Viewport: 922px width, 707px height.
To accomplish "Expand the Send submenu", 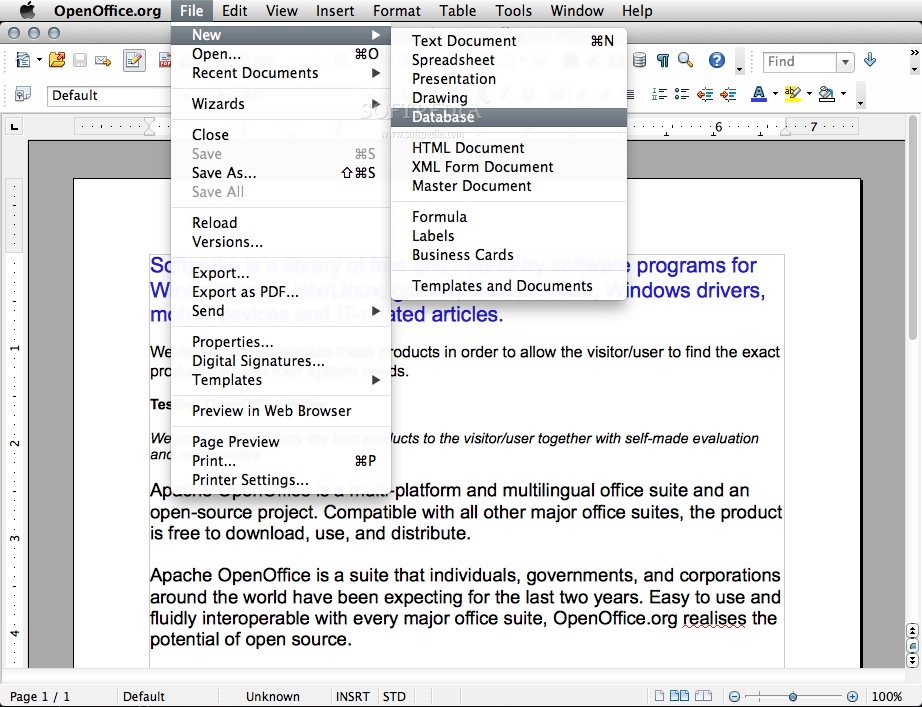I will 281,311.
